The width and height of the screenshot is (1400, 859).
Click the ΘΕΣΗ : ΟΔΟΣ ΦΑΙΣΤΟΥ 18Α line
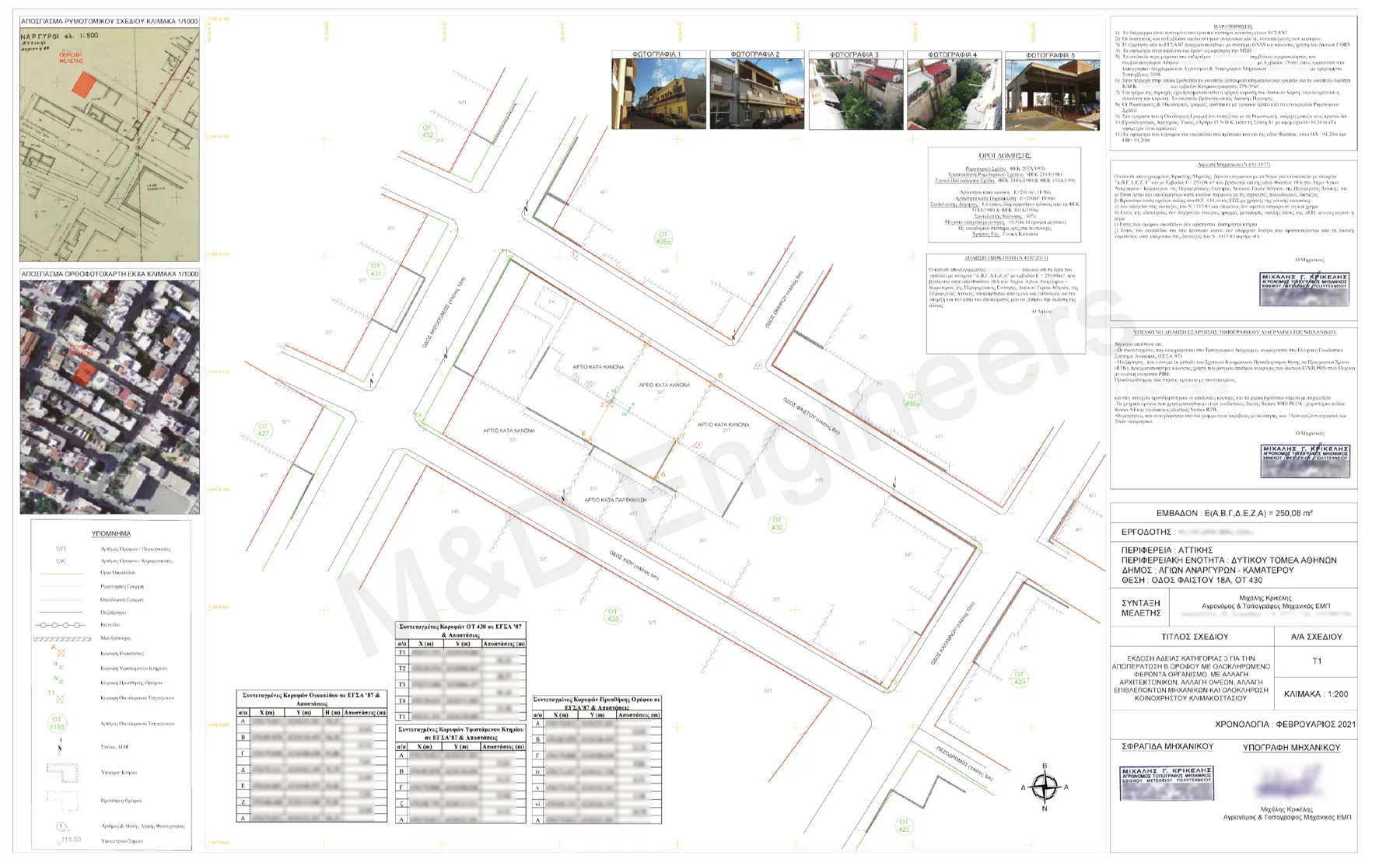coord(1192,580)
